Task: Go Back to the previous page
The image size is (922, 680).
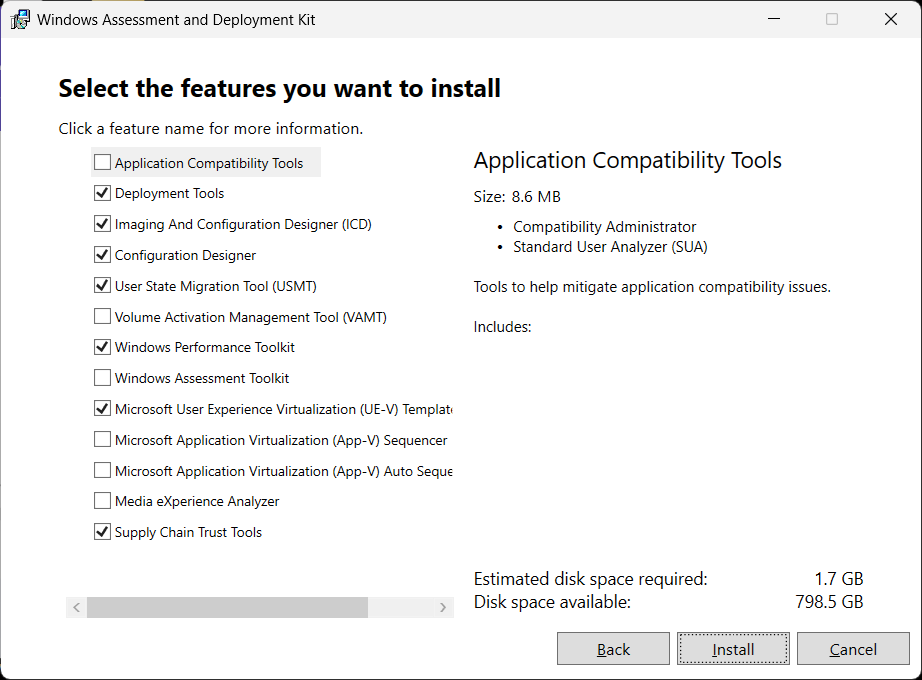Action: click(x=613, y=650)
